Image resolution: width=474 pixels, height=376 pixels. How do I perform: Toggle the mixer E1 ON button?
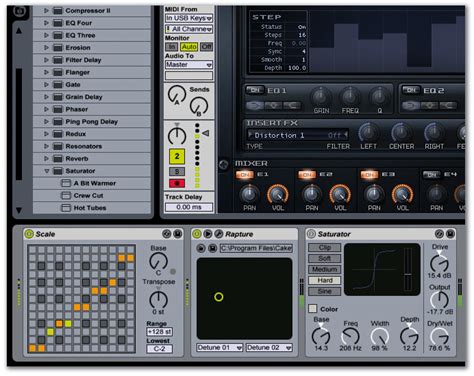(x=245, y=174)
